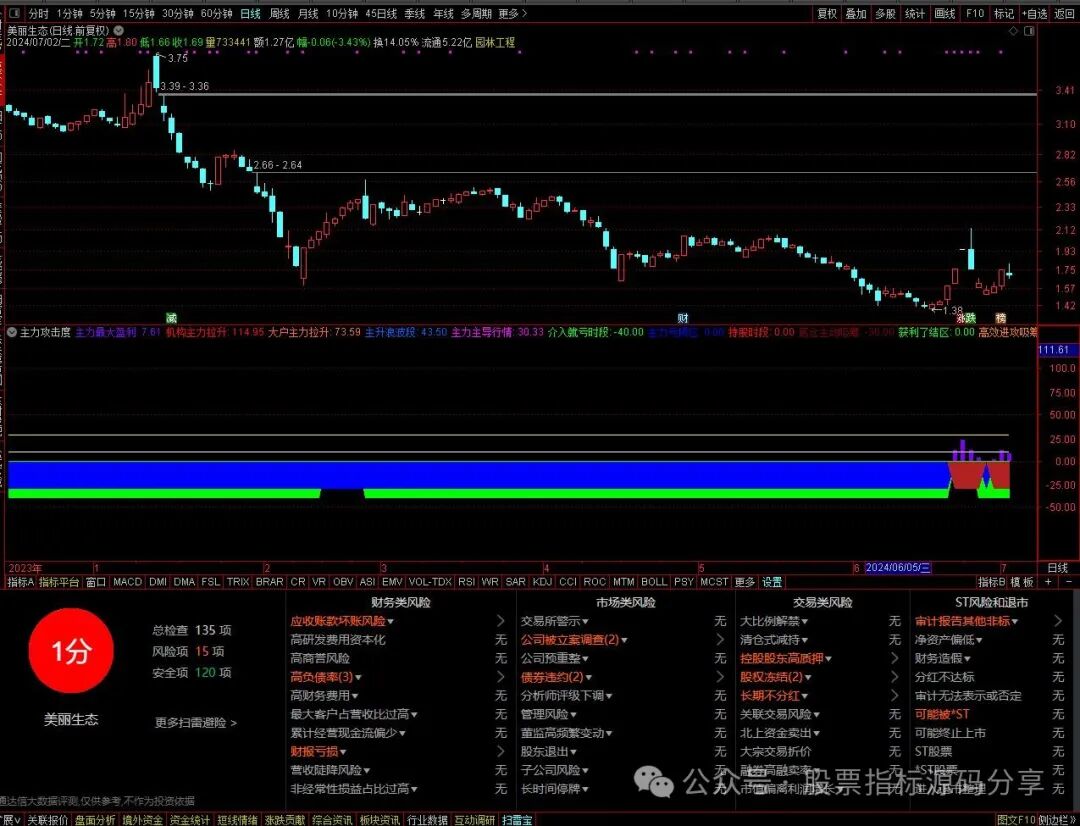Click the panel layout icon before 分时
The height and width of the screenshot is (826, 1080).
14,13
